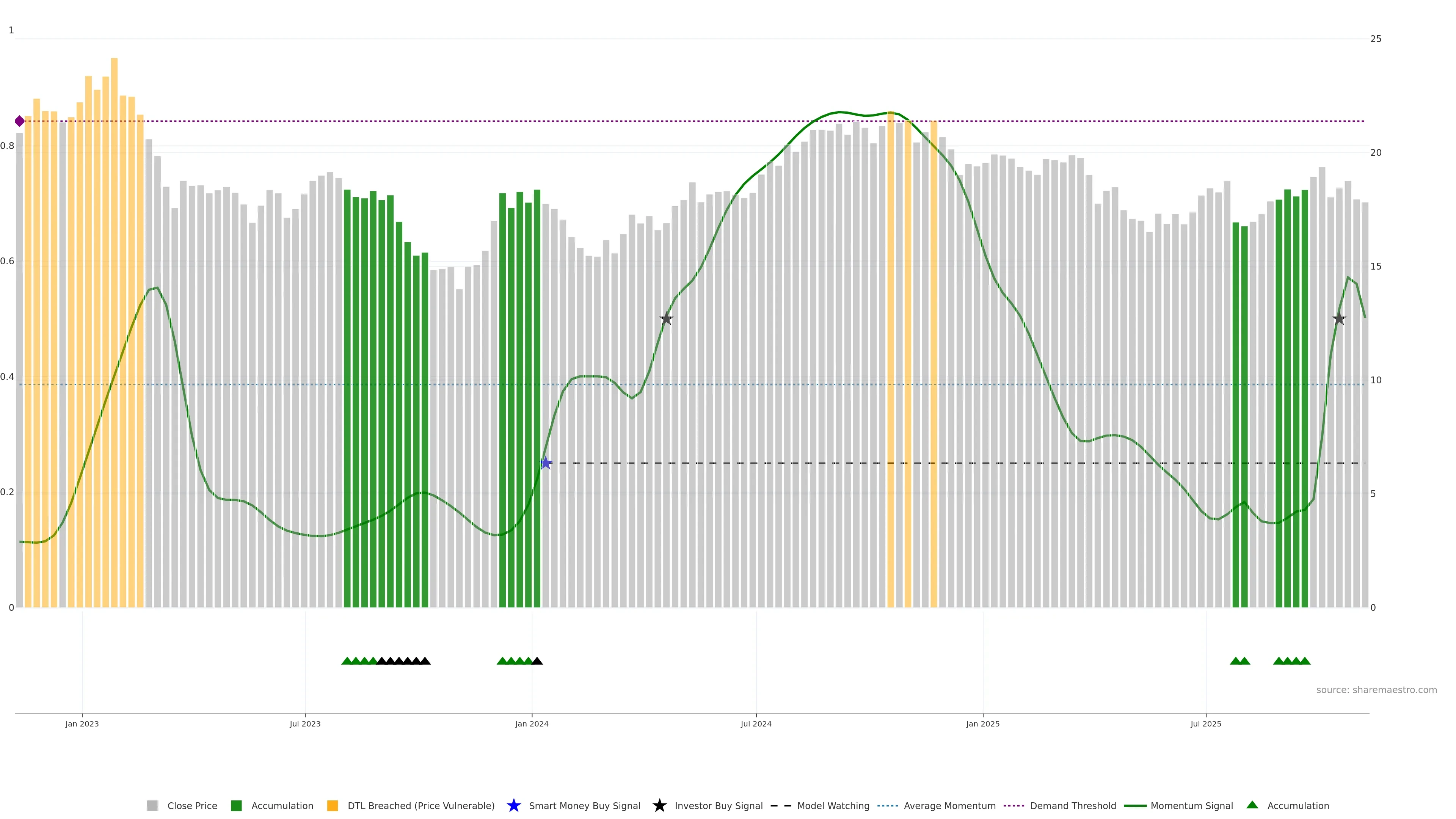
Task: Click the purple Demand Threshold diamond marker
Action: (20, 121)
